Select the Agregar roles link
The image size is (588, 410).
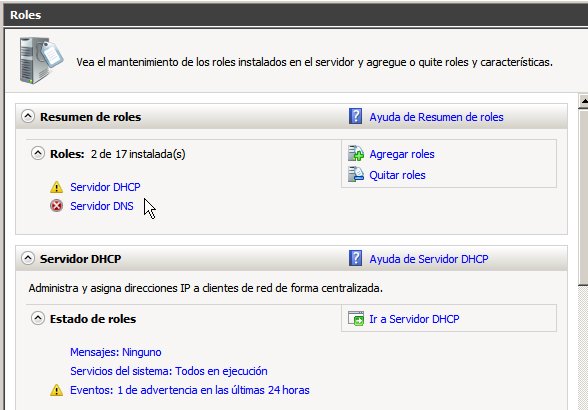coord(402,154)
